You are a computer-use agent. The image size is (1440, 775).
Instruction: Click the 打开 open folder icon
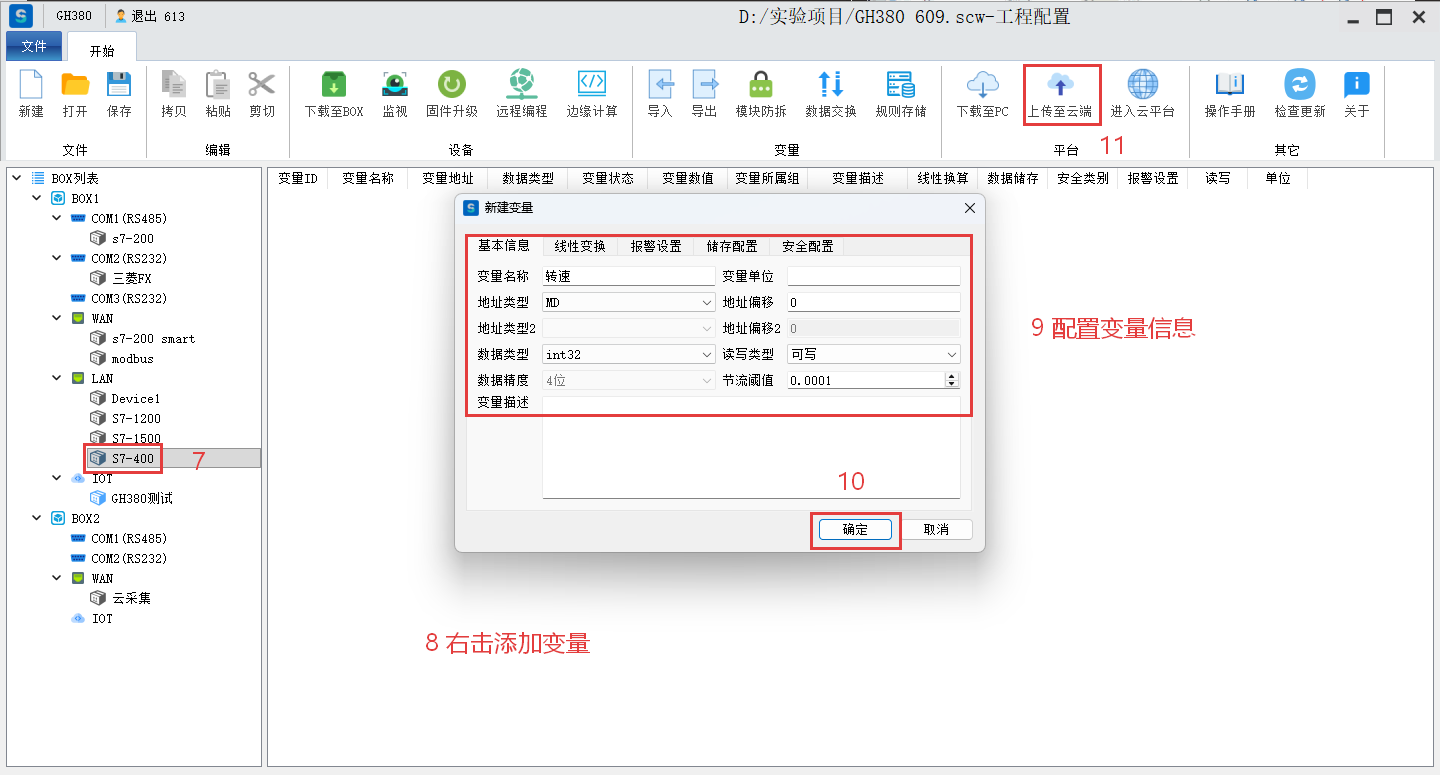pyautogui.click(x=75, y=85)
